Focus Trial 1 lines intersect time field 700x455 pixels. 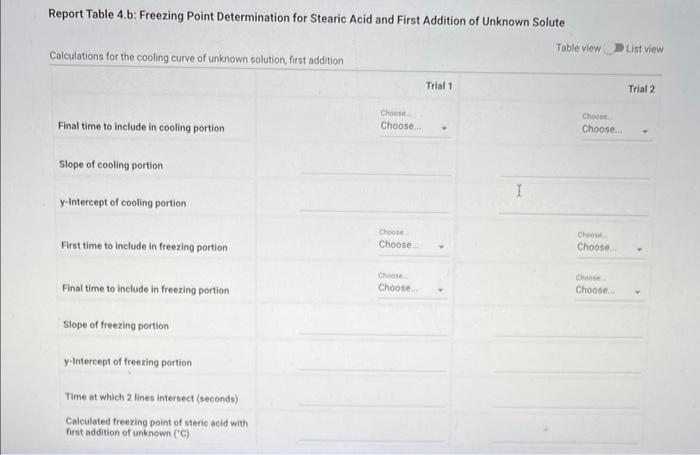click(x=376, y=397)
